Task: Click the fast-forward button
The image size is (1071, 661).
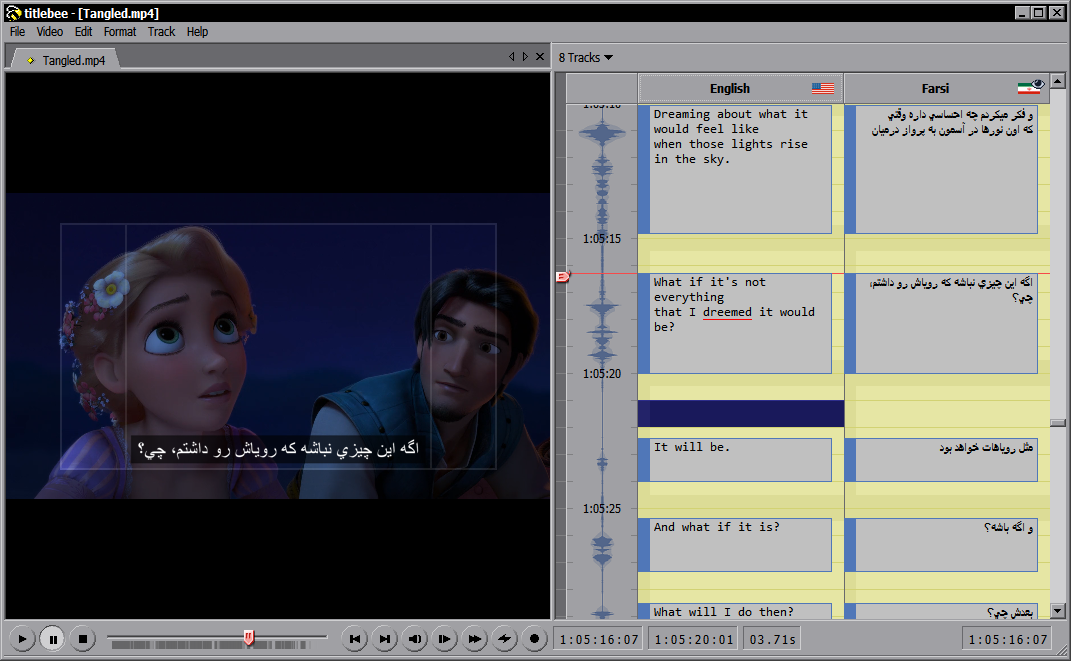Action: [x=475, y=639]
